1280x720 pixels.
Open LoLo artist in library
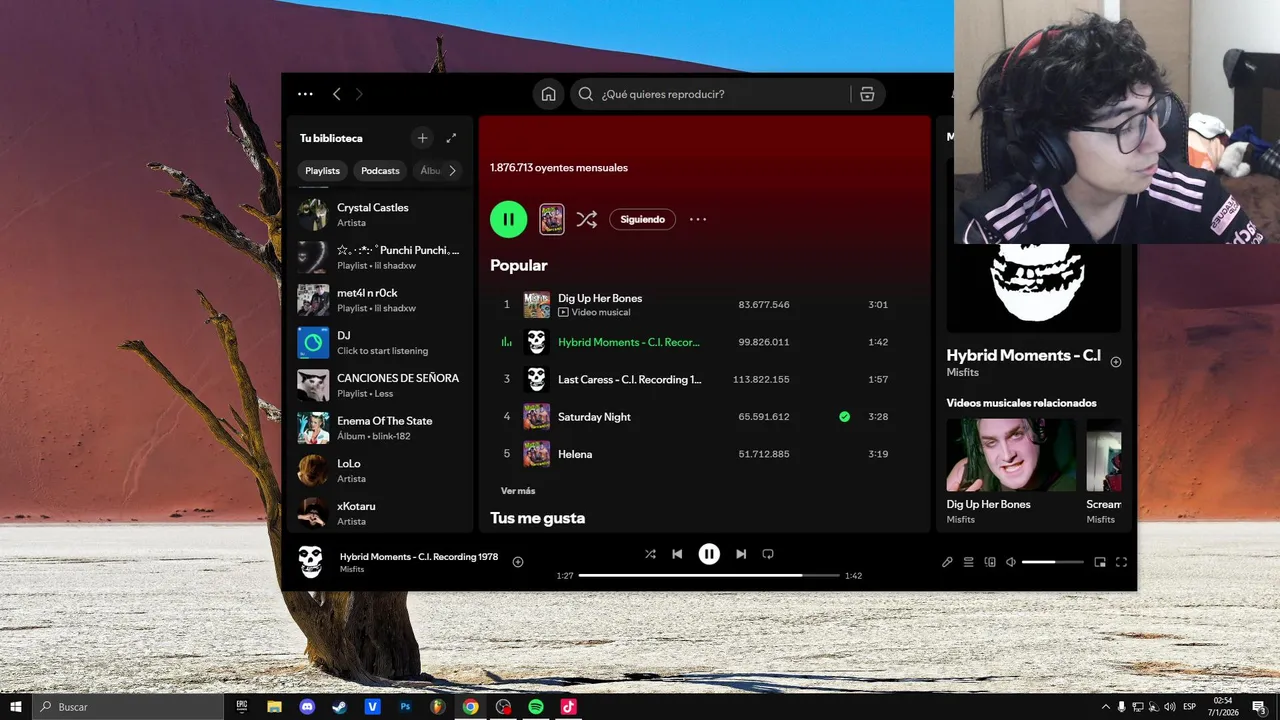point(380,470)
